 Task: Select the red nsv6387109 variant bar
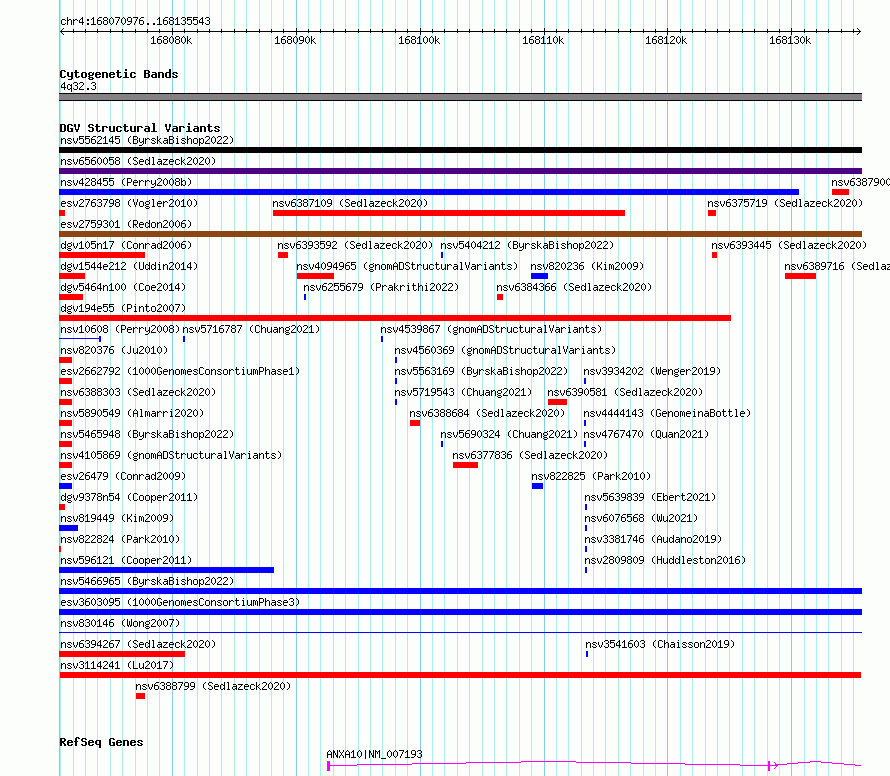click(449, 213)
